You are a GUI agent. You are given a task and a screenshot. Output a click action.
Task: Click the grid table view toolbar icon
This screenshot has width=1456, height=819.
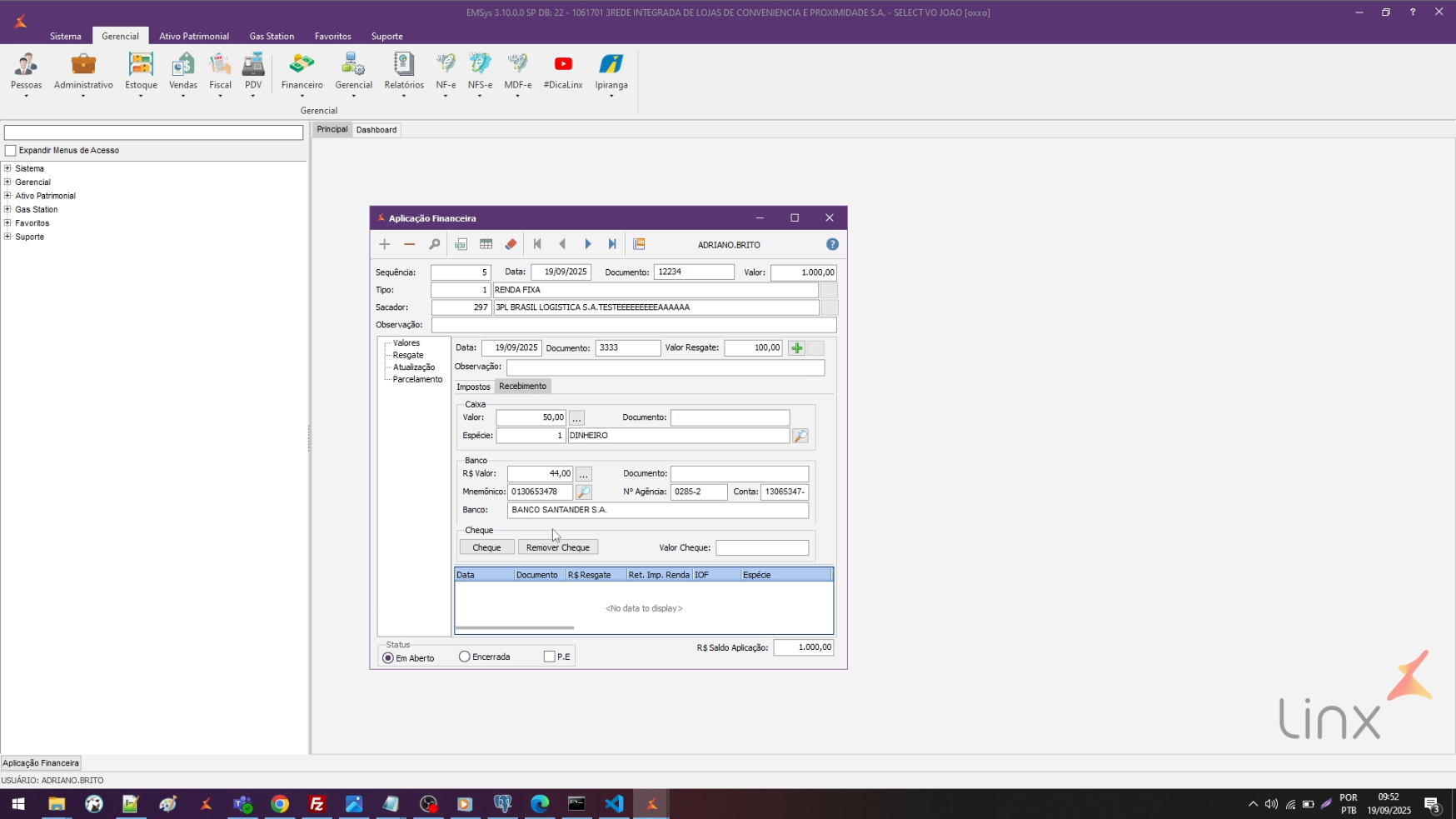[x=486, y=244]
